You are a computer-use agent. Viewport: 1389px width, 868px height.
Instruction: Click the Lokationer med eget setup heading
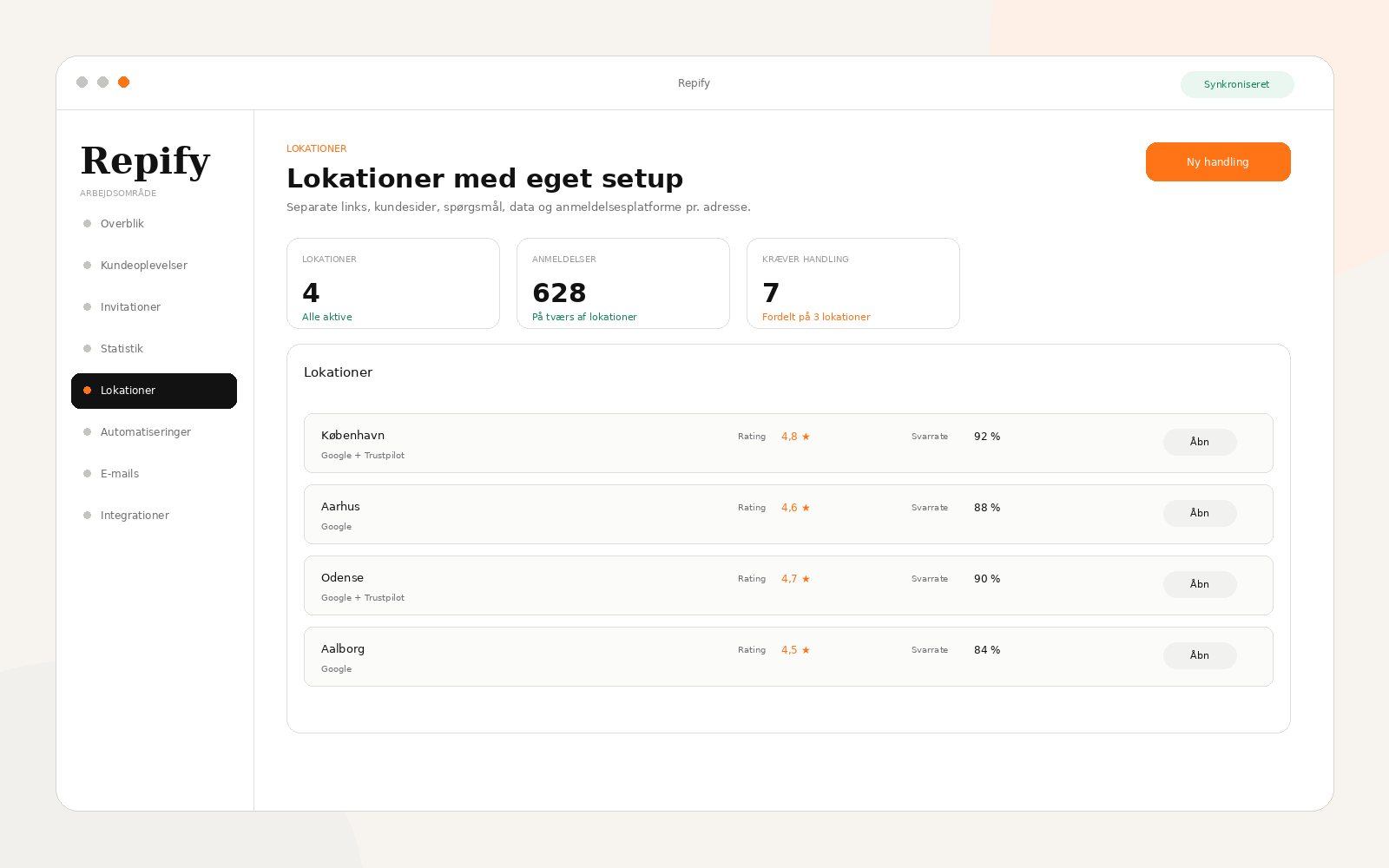[485, 178]
